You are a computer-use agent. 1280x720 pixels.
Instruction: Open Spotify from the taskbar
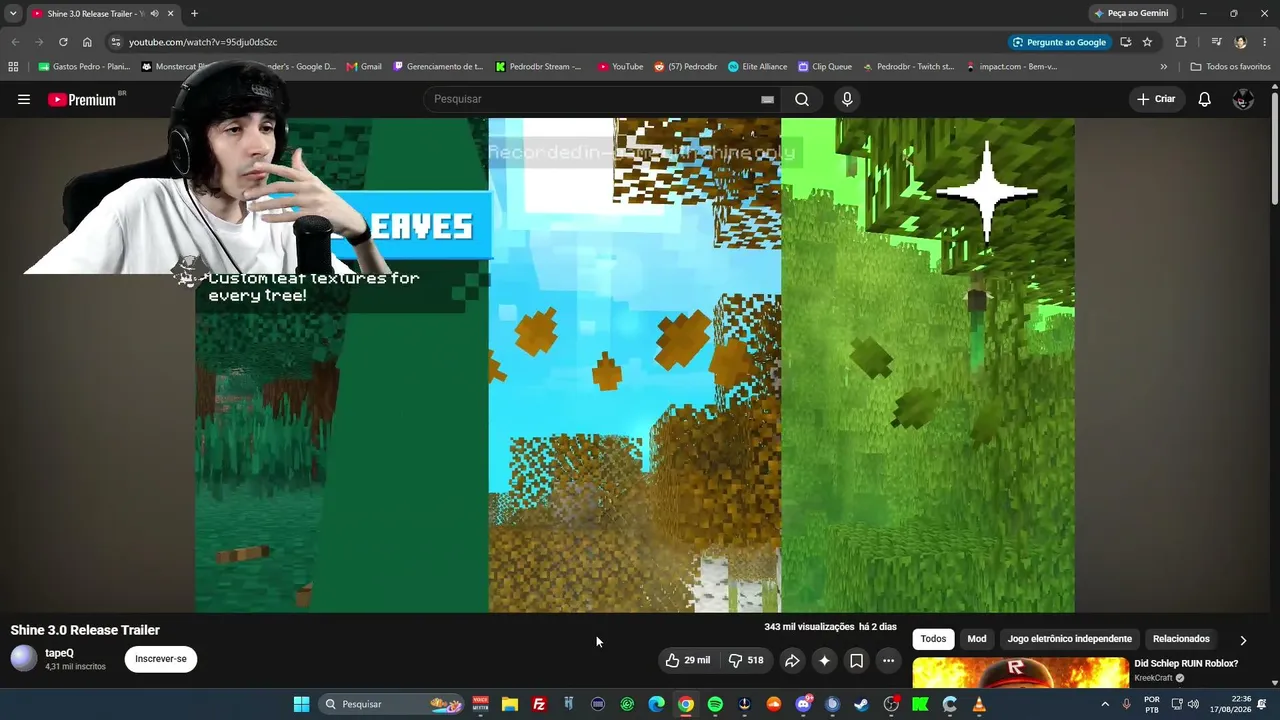point(715,704)
